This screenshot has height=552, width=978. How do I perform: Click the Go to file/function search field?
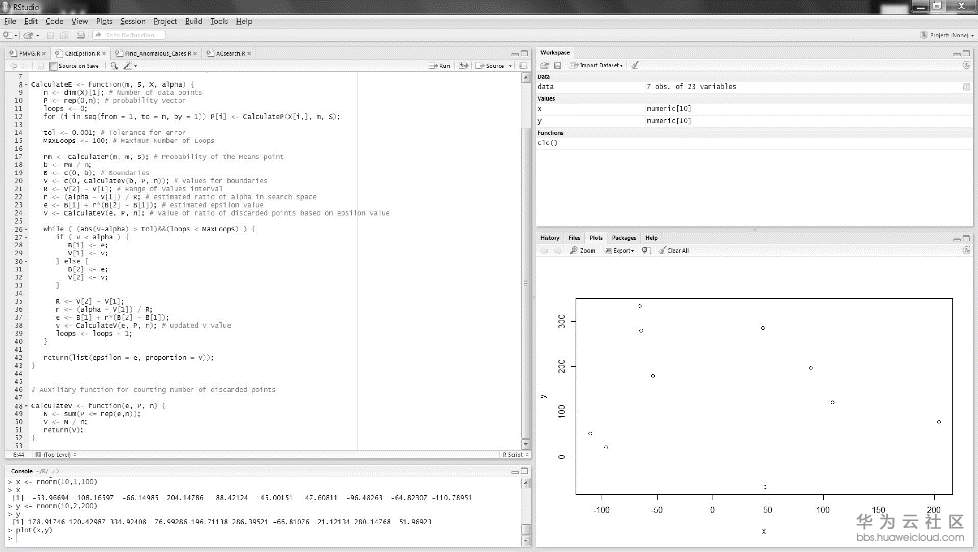[128, 36]
